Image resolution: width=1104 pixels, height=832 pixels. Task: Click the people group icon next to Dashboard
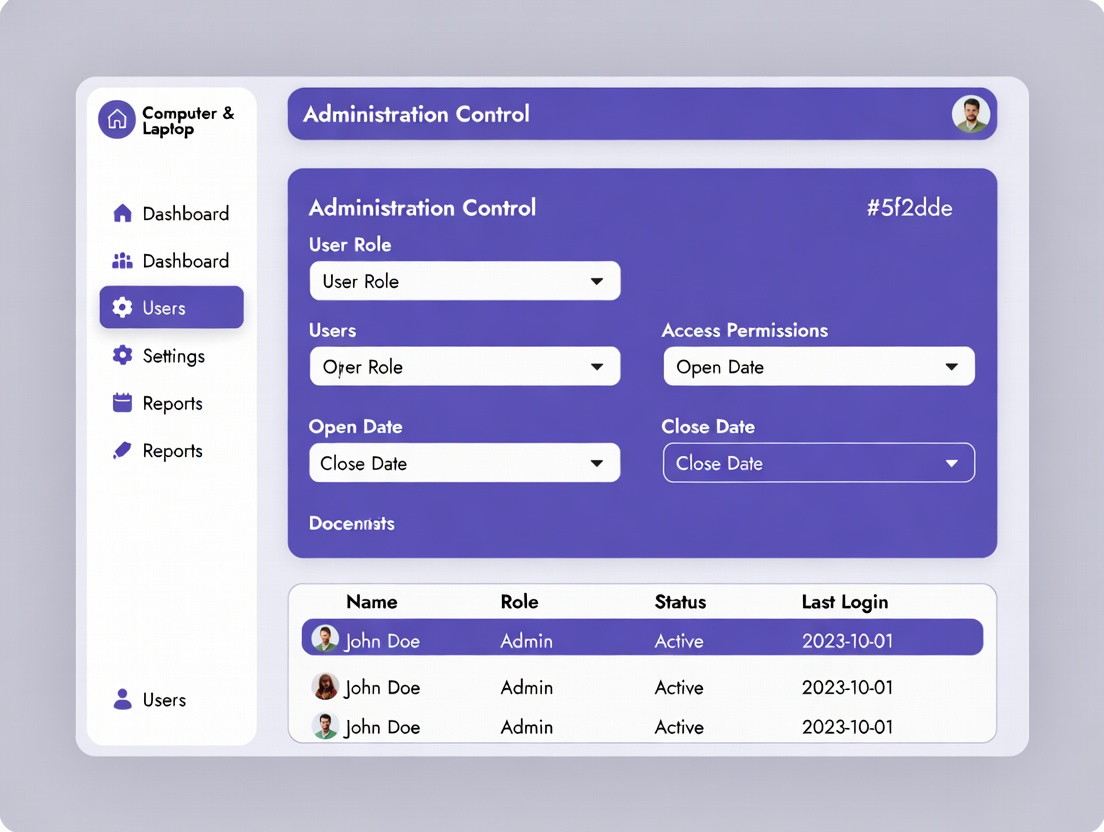click(122, 261)
